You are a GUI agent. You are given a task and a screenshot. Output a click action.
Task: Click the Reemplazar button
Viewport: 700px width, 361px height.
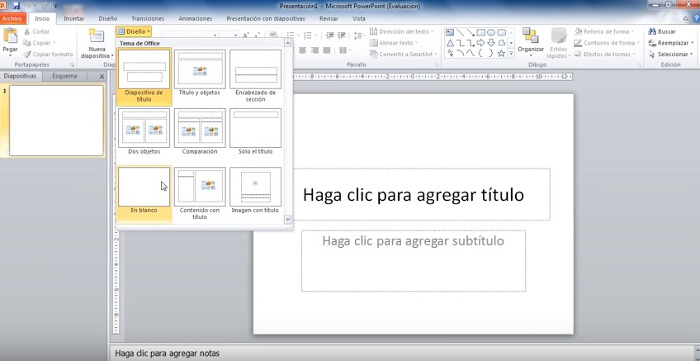click(x=670, y=43)
